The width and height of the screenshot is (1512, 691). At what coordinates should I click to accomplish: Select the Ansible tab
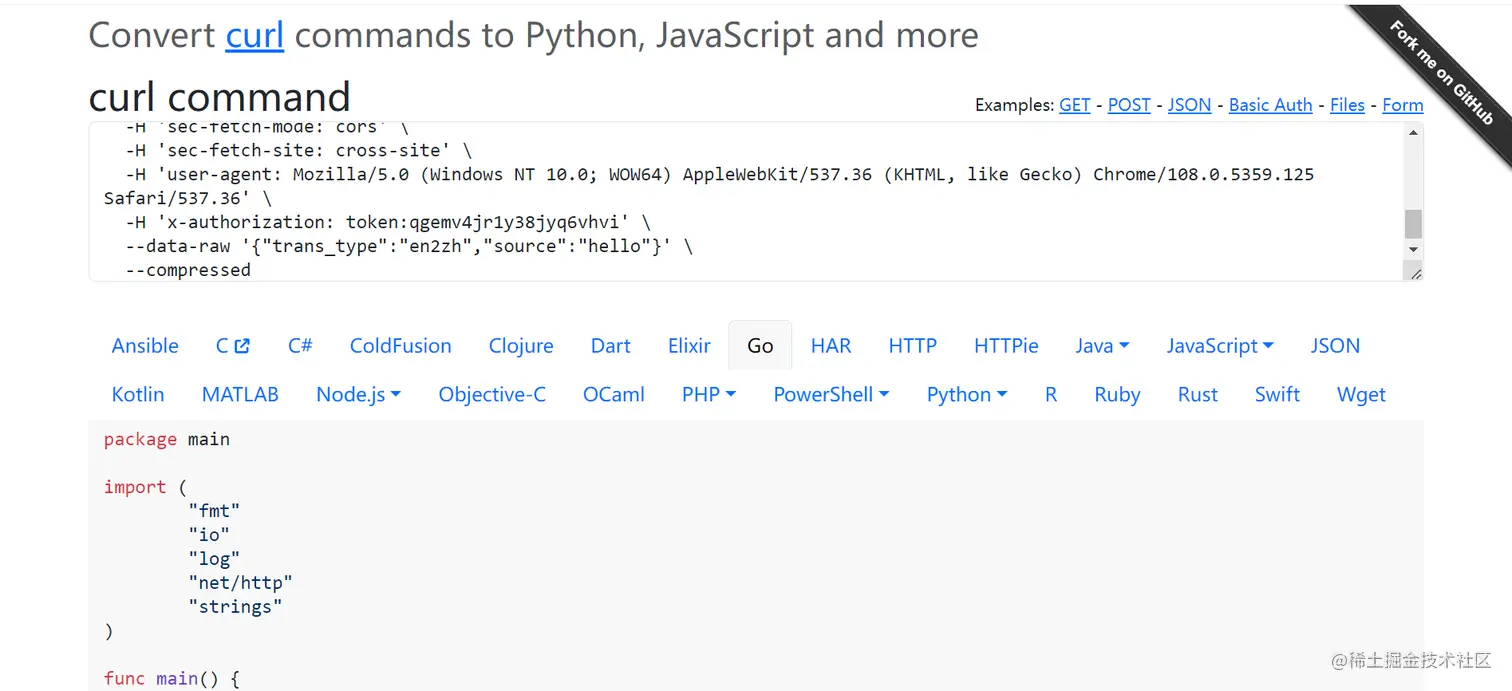pyautogui.click(x=145, y=346)
